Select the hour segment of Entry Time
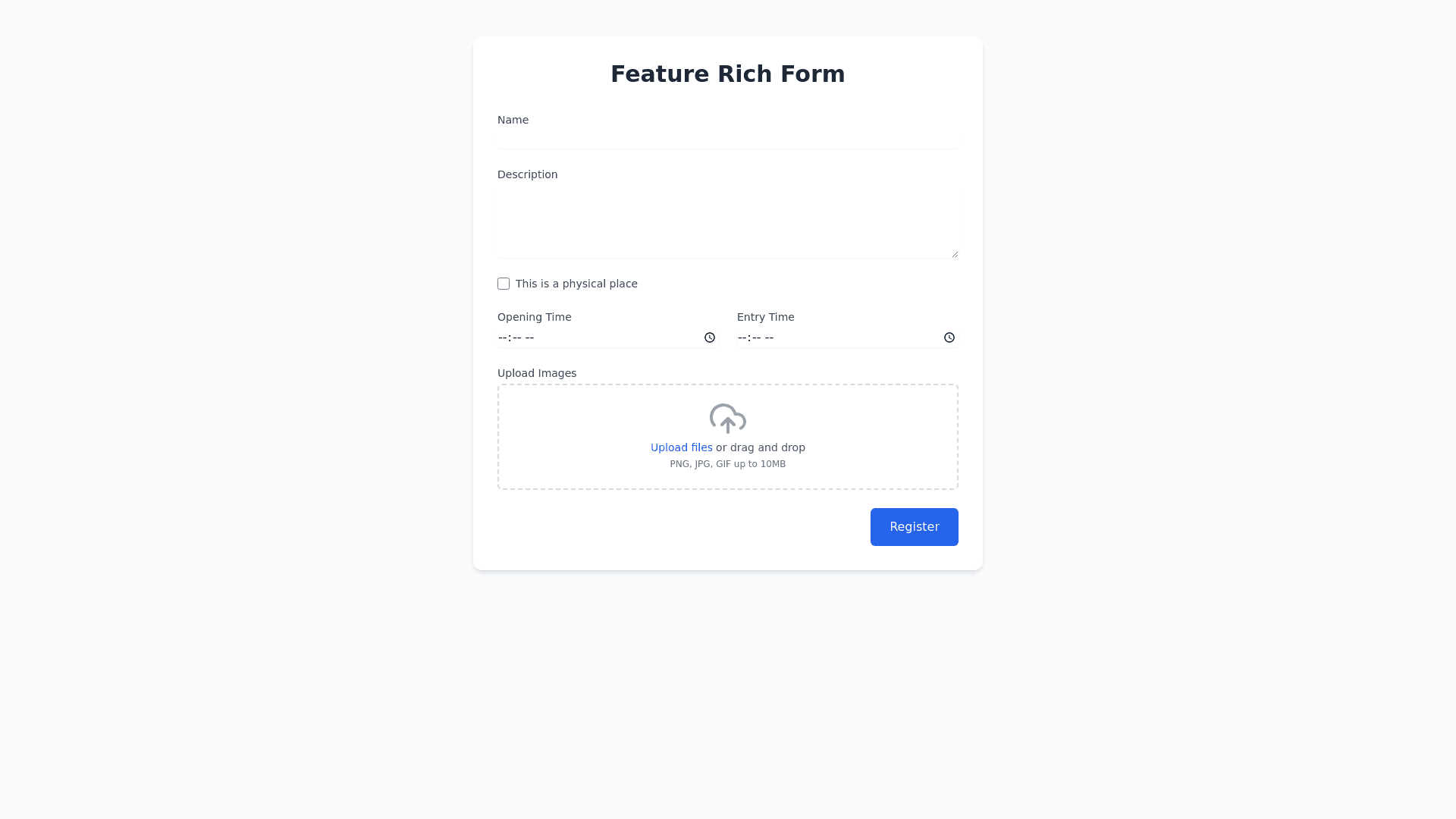 click(x=742, y=337)
